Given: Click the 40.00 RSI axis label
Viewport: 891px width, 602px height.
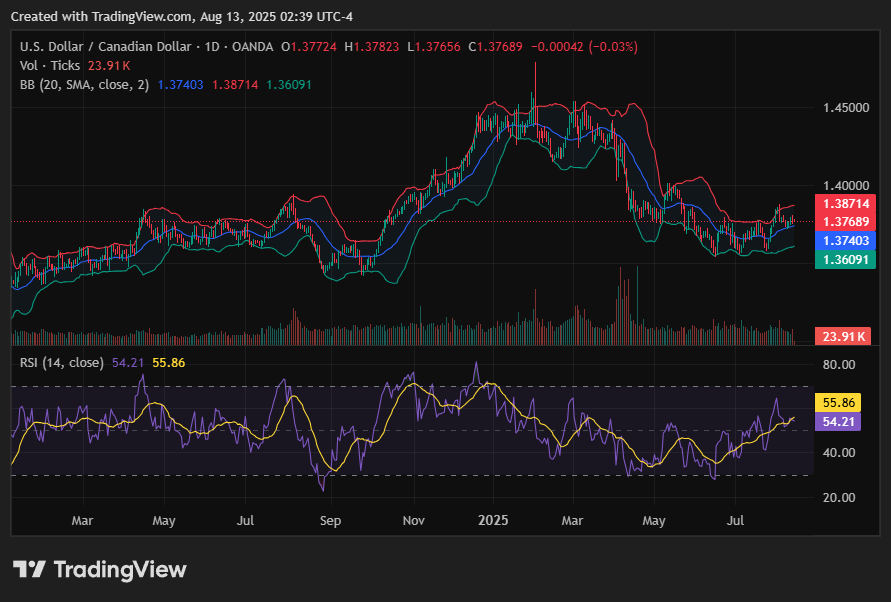Looking at the screenshot, I should click(x=839, y=453).
